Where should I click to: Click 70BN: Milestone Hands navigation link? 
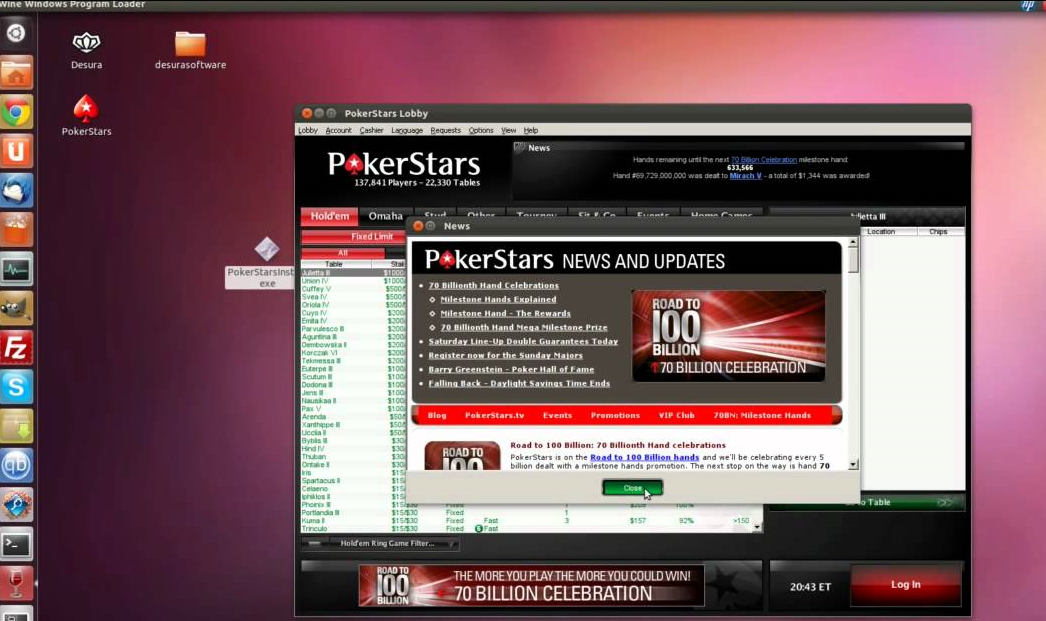[762, 416]
